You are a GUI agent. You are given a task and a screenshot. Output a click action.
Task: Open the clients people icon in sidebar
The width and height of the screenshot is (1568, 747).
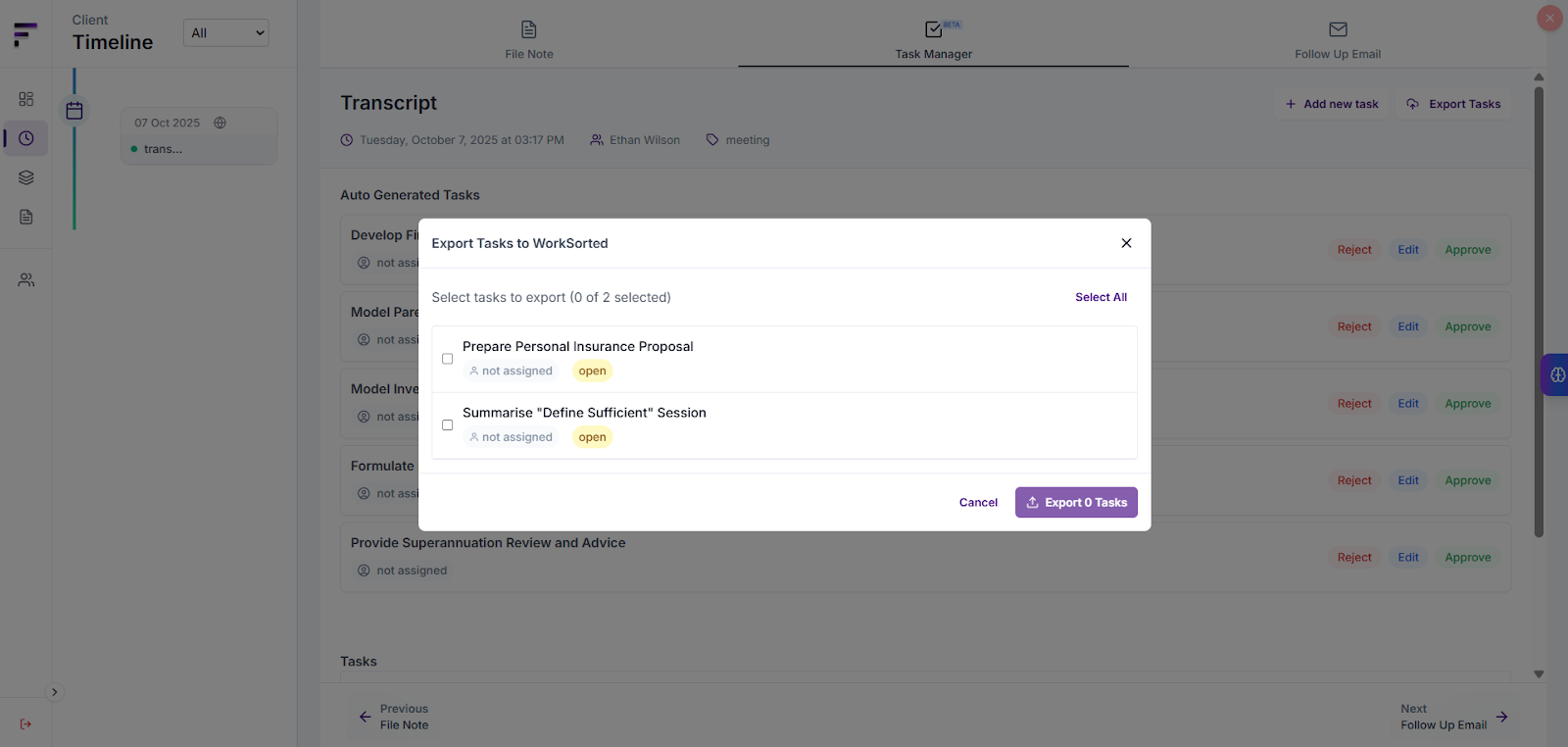(x=25, y=279)
